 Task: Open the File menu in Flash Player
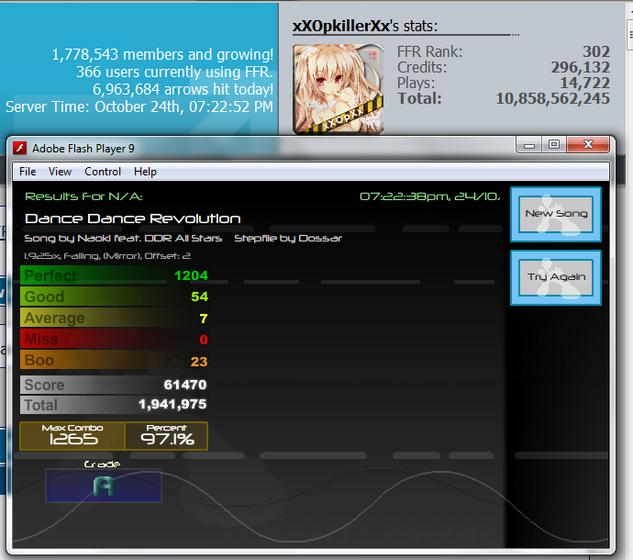pyautogui.click(x=27, y=172)
